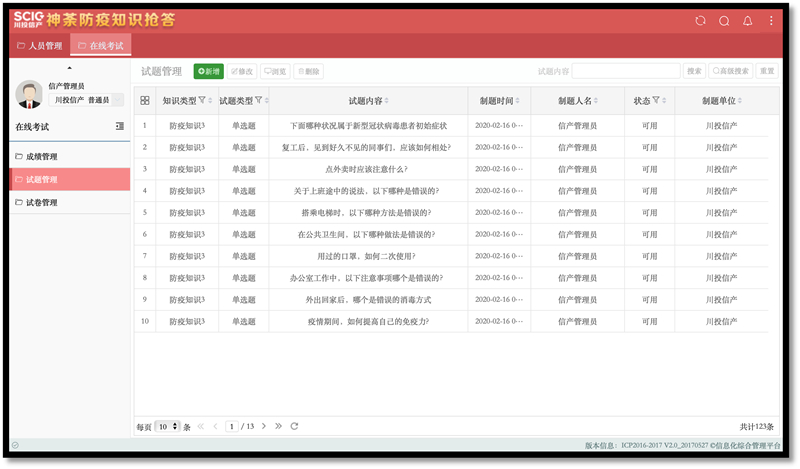Click the reload icon in pagination bar
The image size is (800, 469).
(x=294, y=426)
